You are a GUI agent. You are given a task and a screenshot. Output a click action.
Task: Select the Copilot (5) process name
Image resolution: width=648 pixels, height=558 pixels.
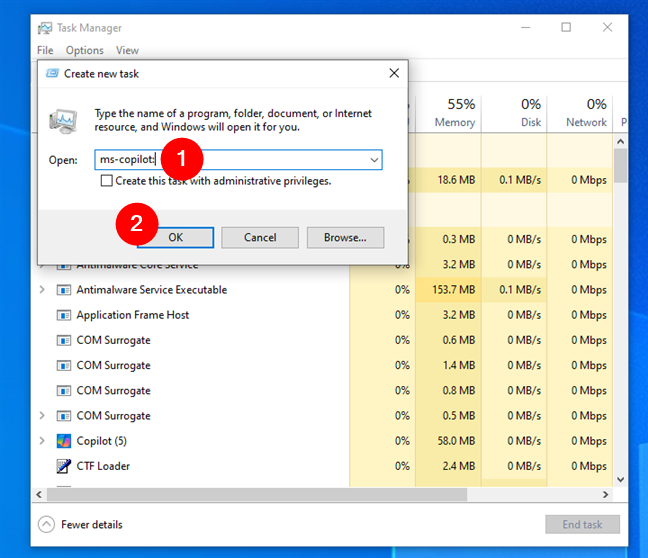click(x=102, y=441)
